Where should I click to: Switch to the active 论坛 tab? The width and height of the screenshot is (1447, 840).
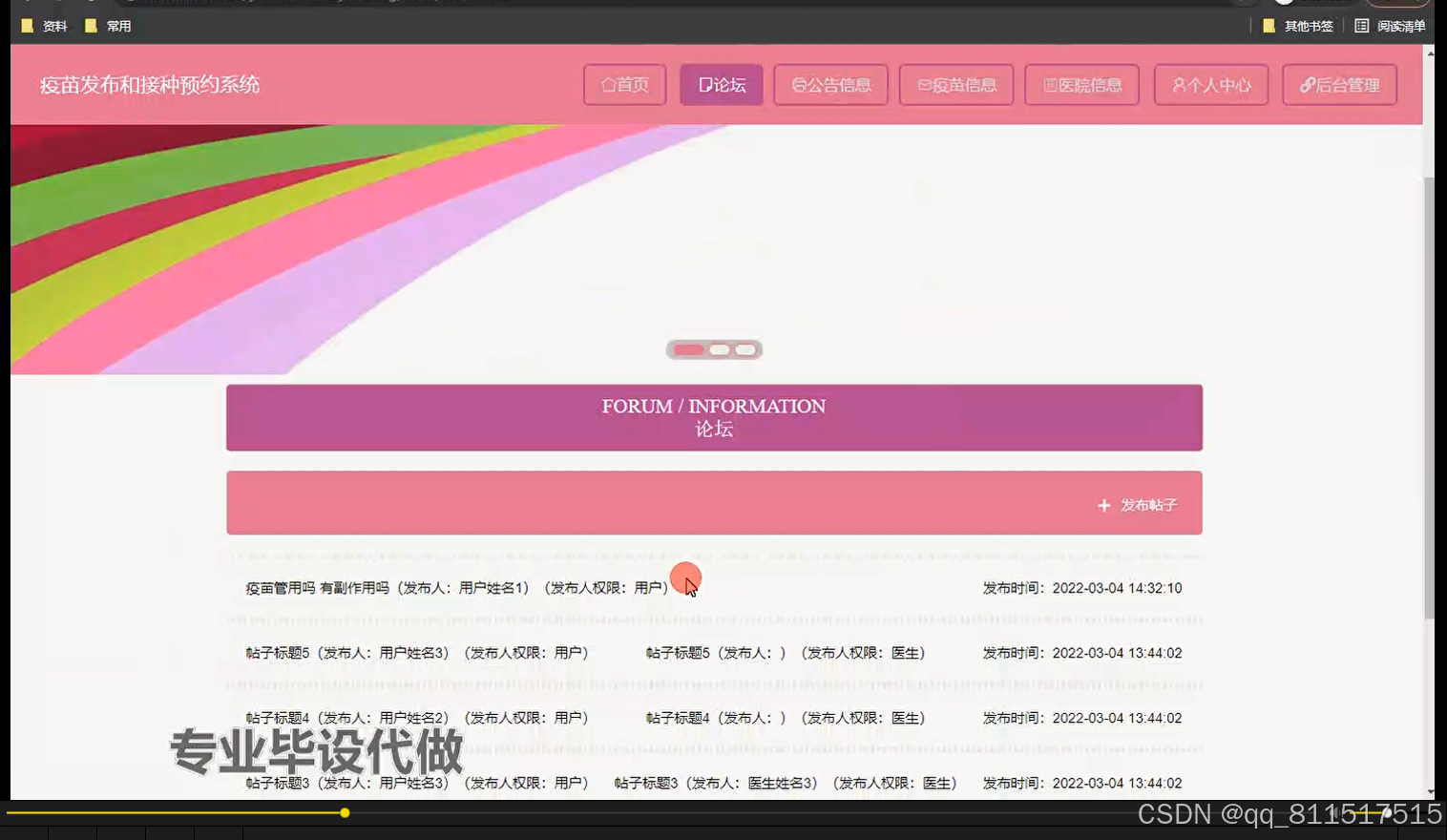tap(721, 85)
